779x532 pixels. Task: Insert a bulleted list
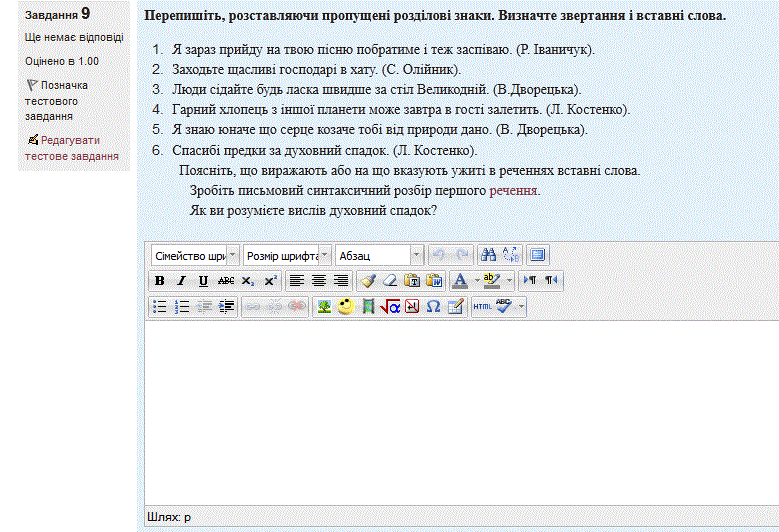click(159, 306)
